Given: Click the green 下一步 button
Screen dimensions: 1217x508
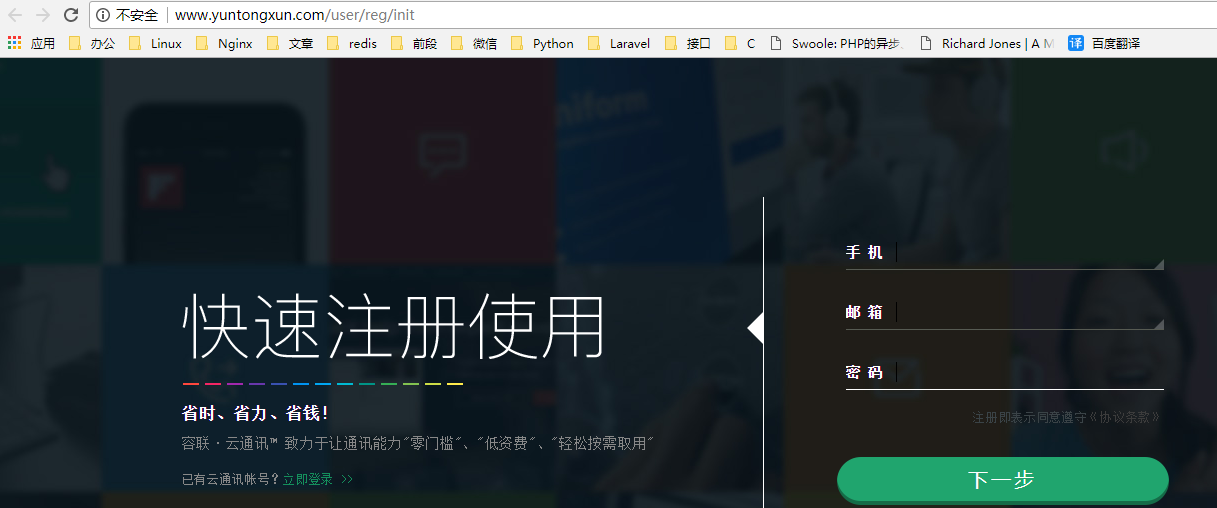Looking at the screenshot, I should click(1002, 479).
